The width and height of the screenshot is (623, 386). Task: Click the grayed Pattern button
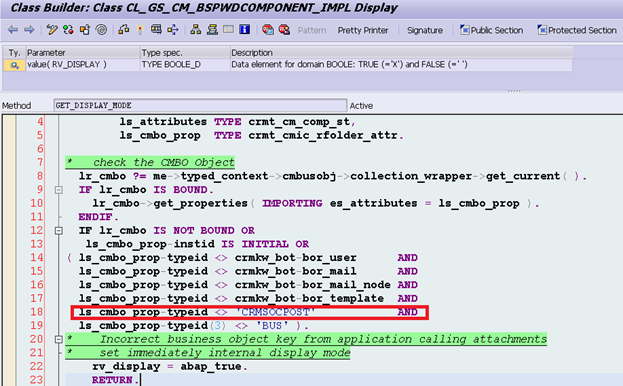pos(312,30)
